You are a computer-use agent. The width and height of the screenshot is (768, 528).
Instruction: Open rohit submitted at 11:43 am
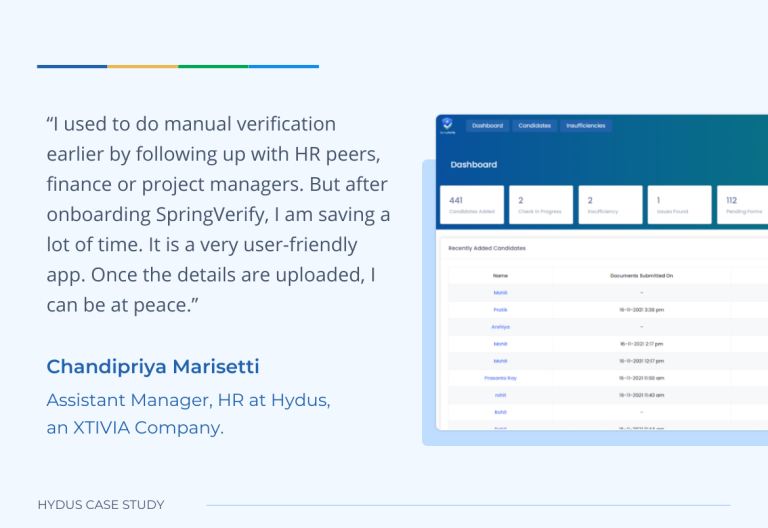[x=500, y=395]
